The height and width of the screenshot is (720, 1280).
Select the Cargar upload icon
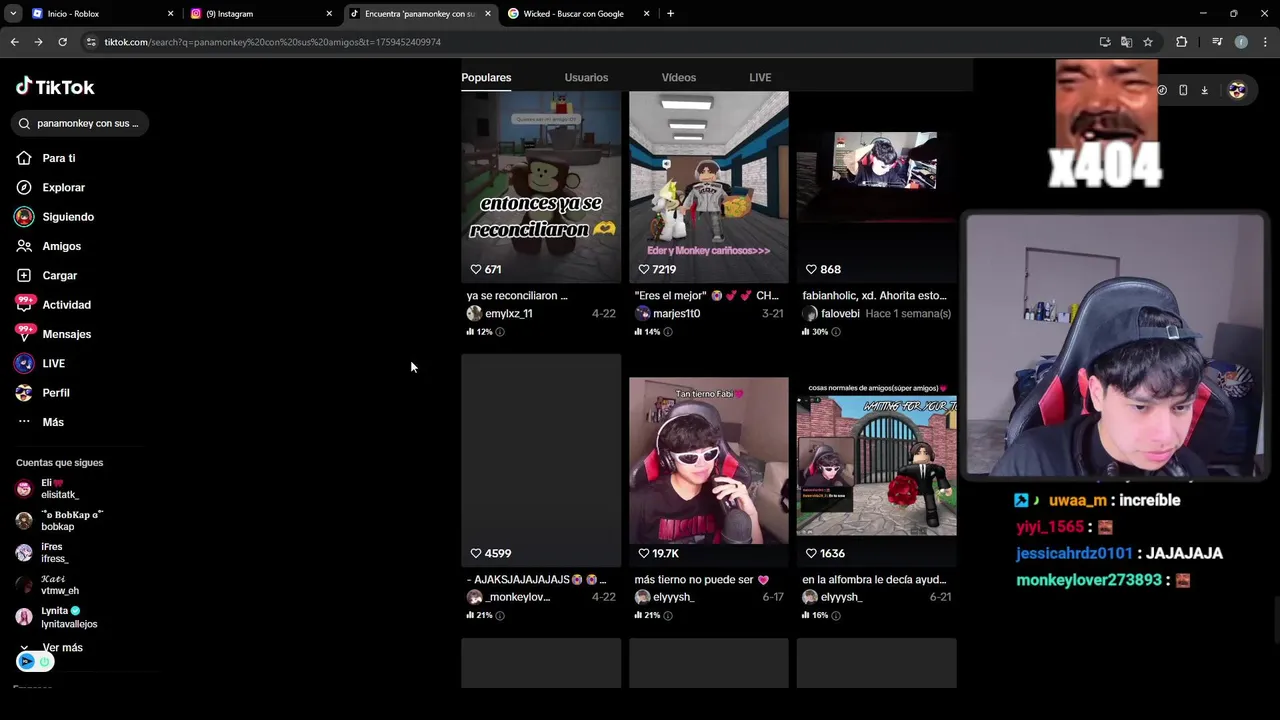(24, 275)
